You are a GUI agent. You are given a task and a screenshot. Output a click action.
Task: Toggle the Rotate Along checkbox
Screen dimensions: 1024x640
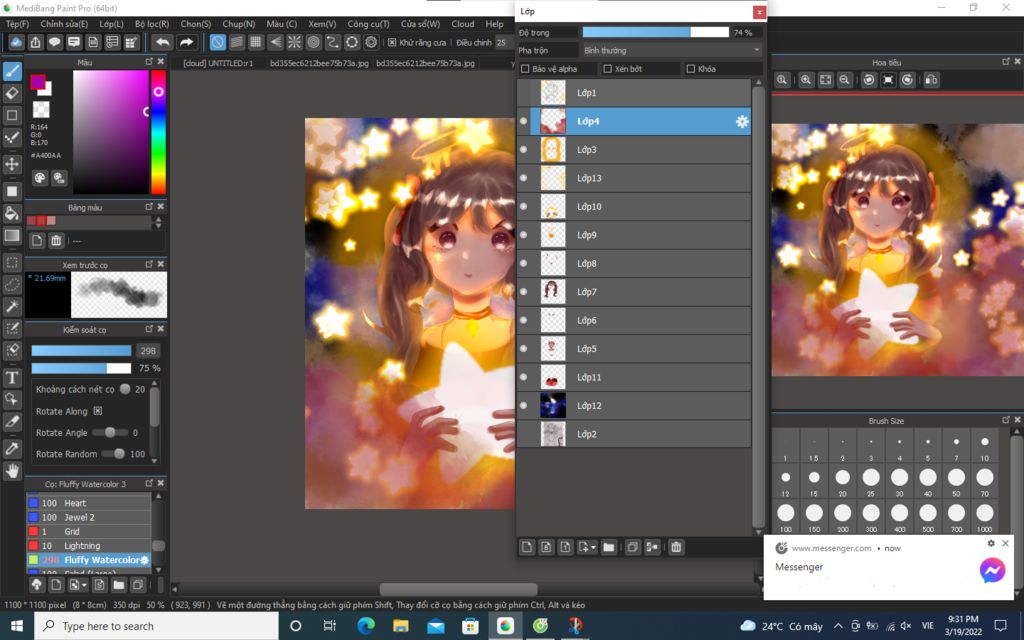pyautogui.click(x=98, y=411)
